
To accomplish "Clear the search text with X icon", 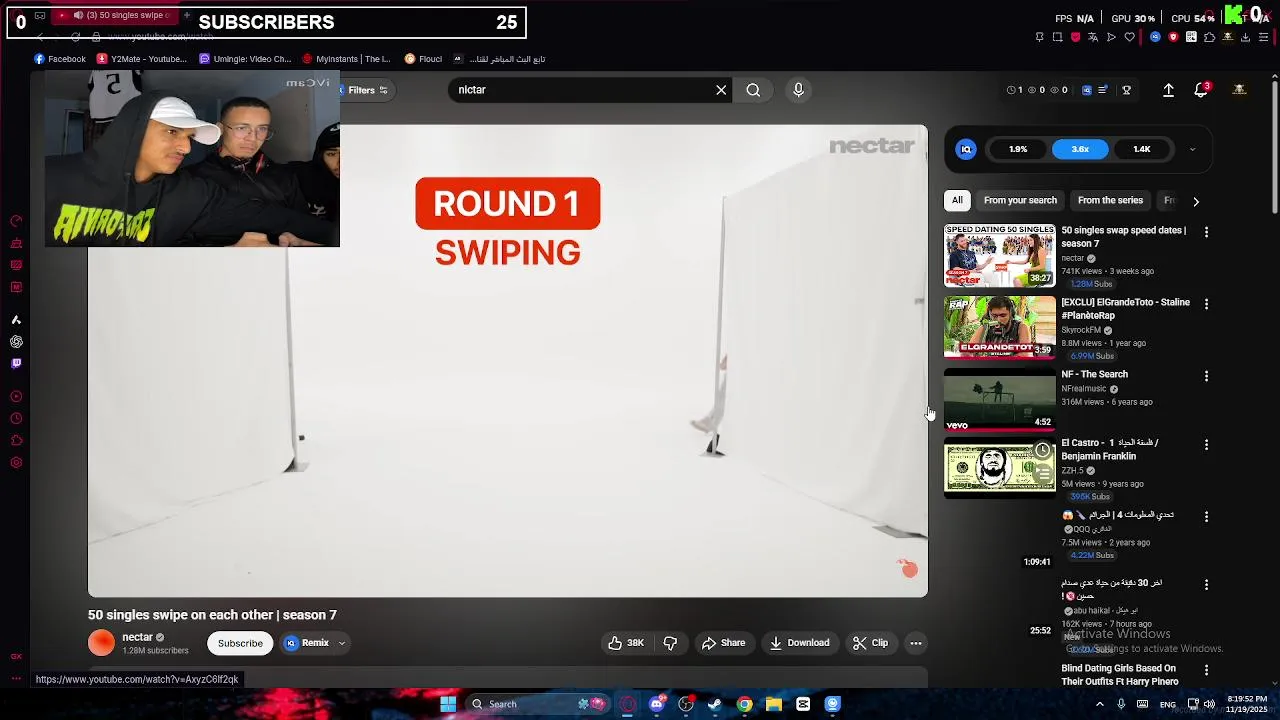I will pos(721,90).
